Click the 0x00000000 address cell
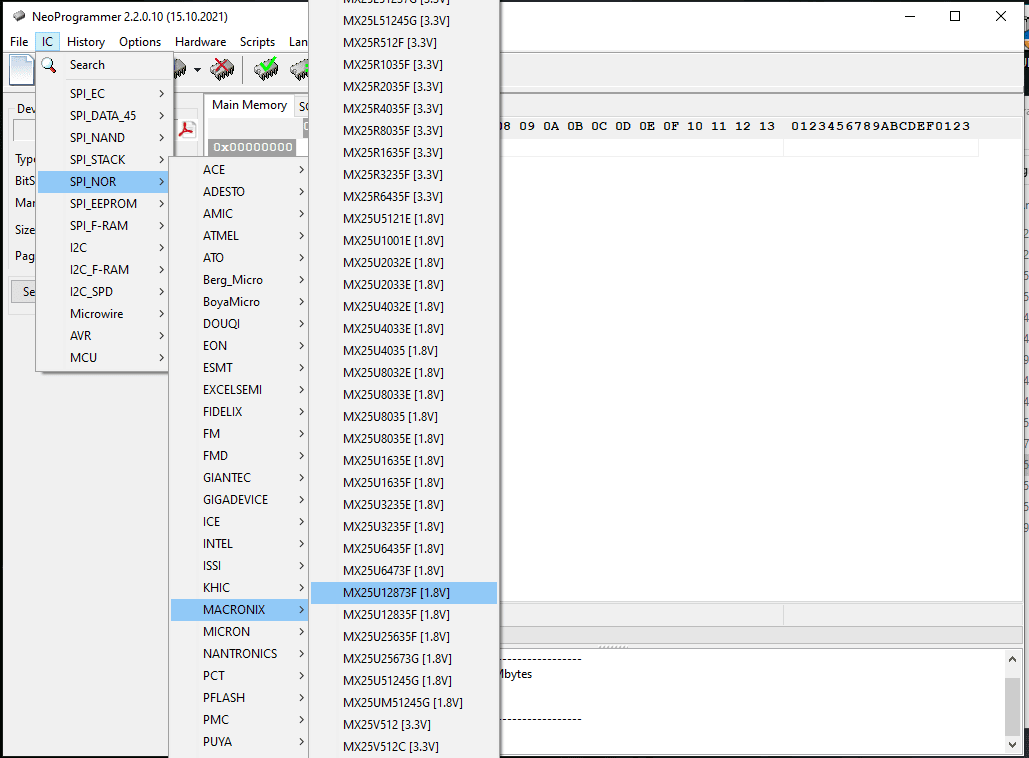The image size is (1029, 758). tap(253, 147)
